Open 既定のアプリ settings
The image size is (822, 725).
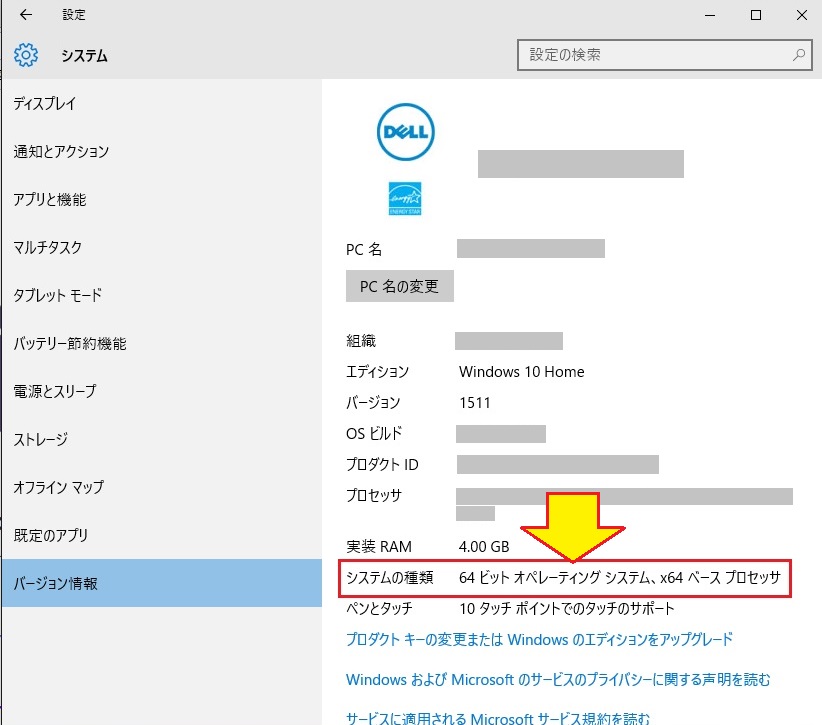pos(51,536)
